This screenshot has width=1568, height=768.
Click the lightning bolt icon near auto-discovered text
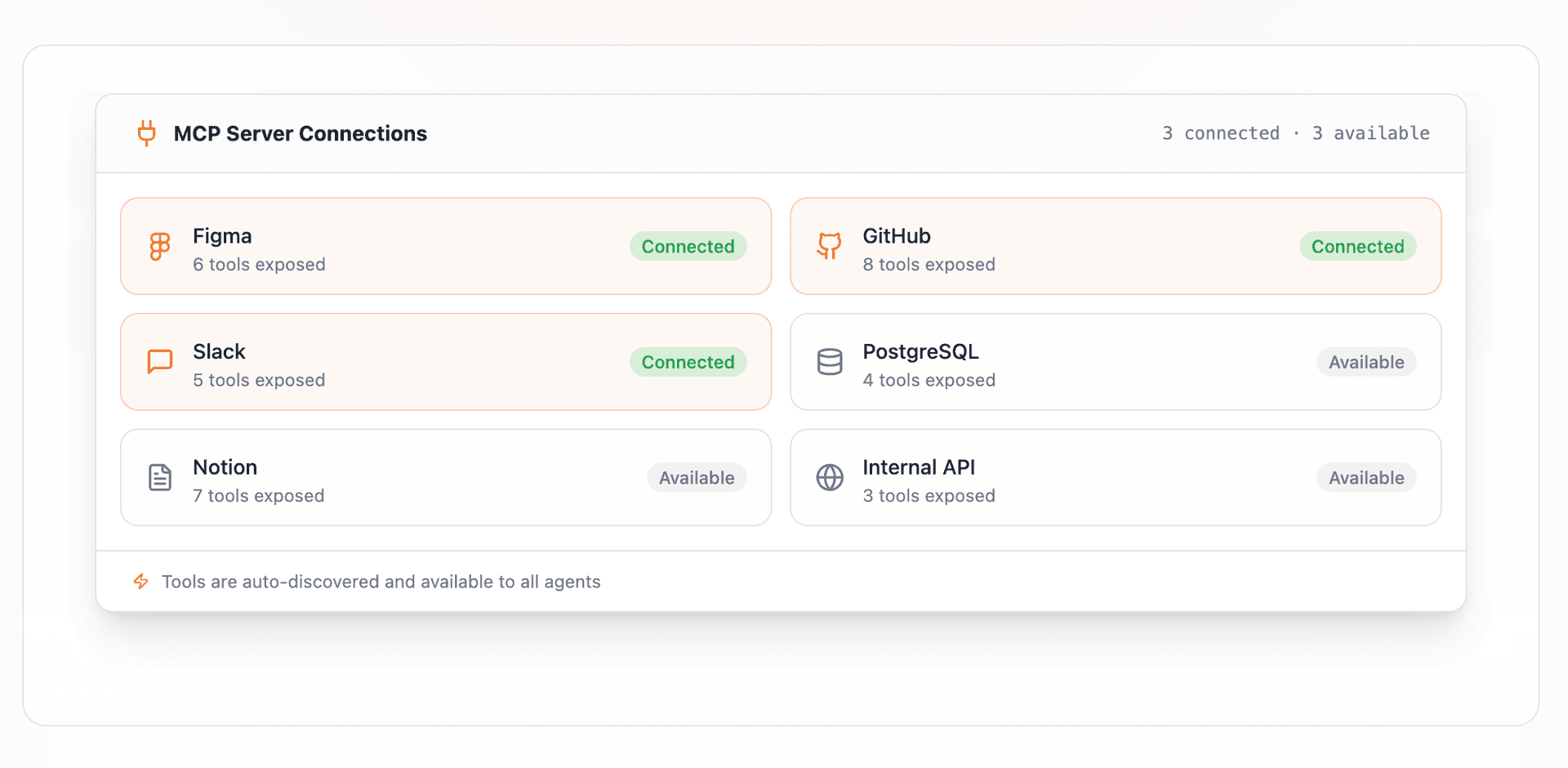[x=140, y=582]
